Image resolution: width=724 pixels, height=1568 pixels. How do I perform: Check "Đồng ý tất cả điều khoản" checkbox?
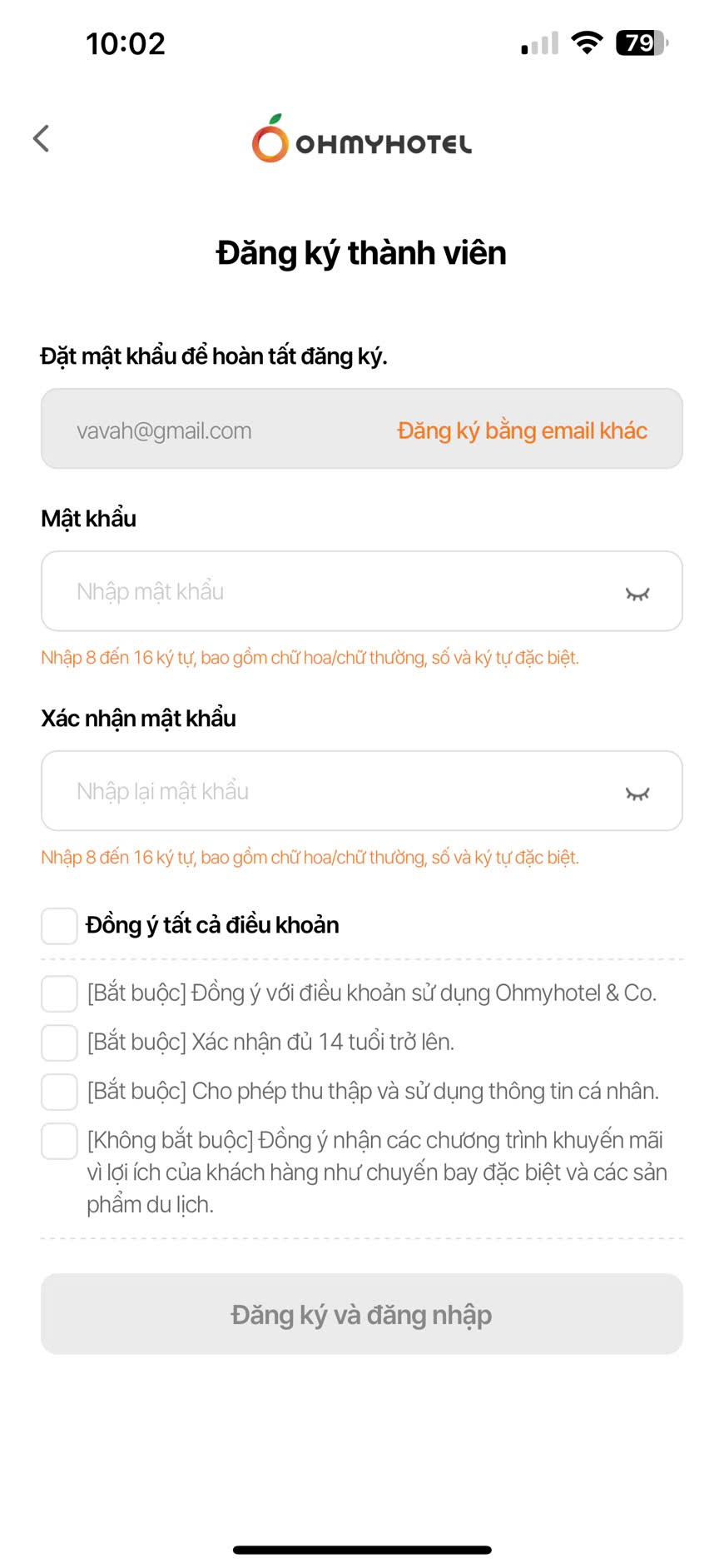pos(60,926)
